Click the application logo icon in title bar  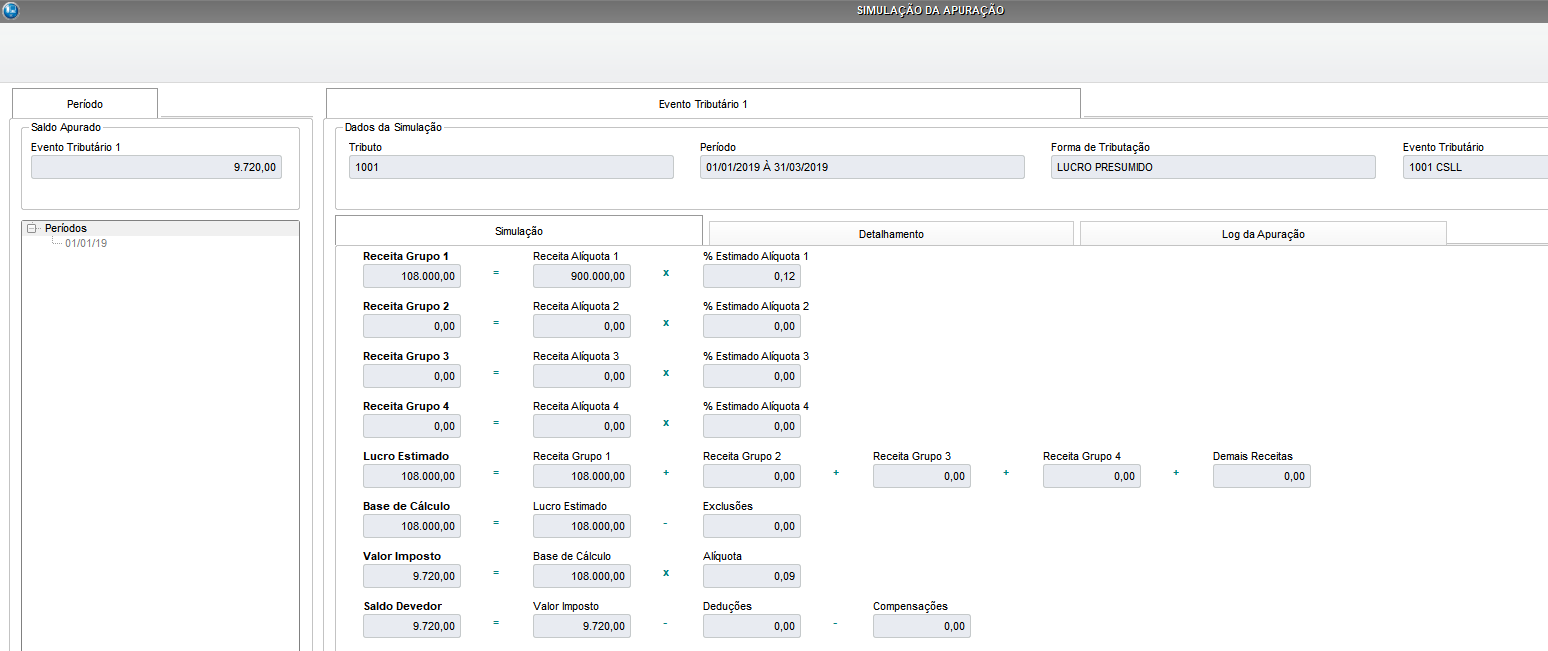coord(11,11)
